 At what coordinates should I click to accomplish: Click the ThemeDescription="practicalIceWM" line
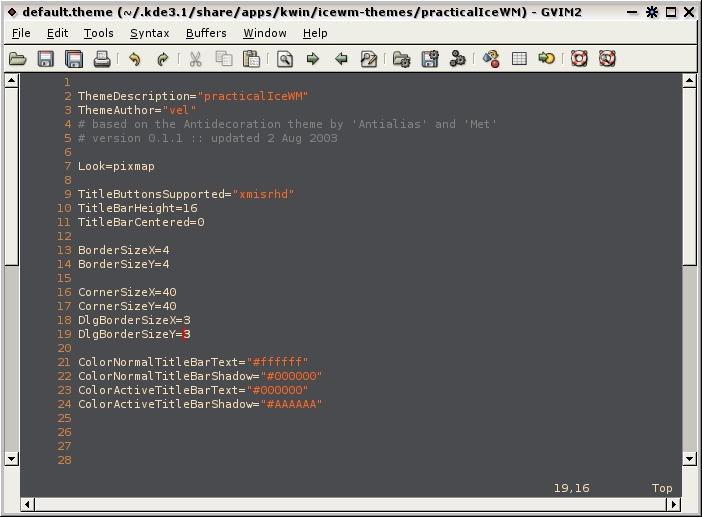pyautogui.click(x=193, y=96)
